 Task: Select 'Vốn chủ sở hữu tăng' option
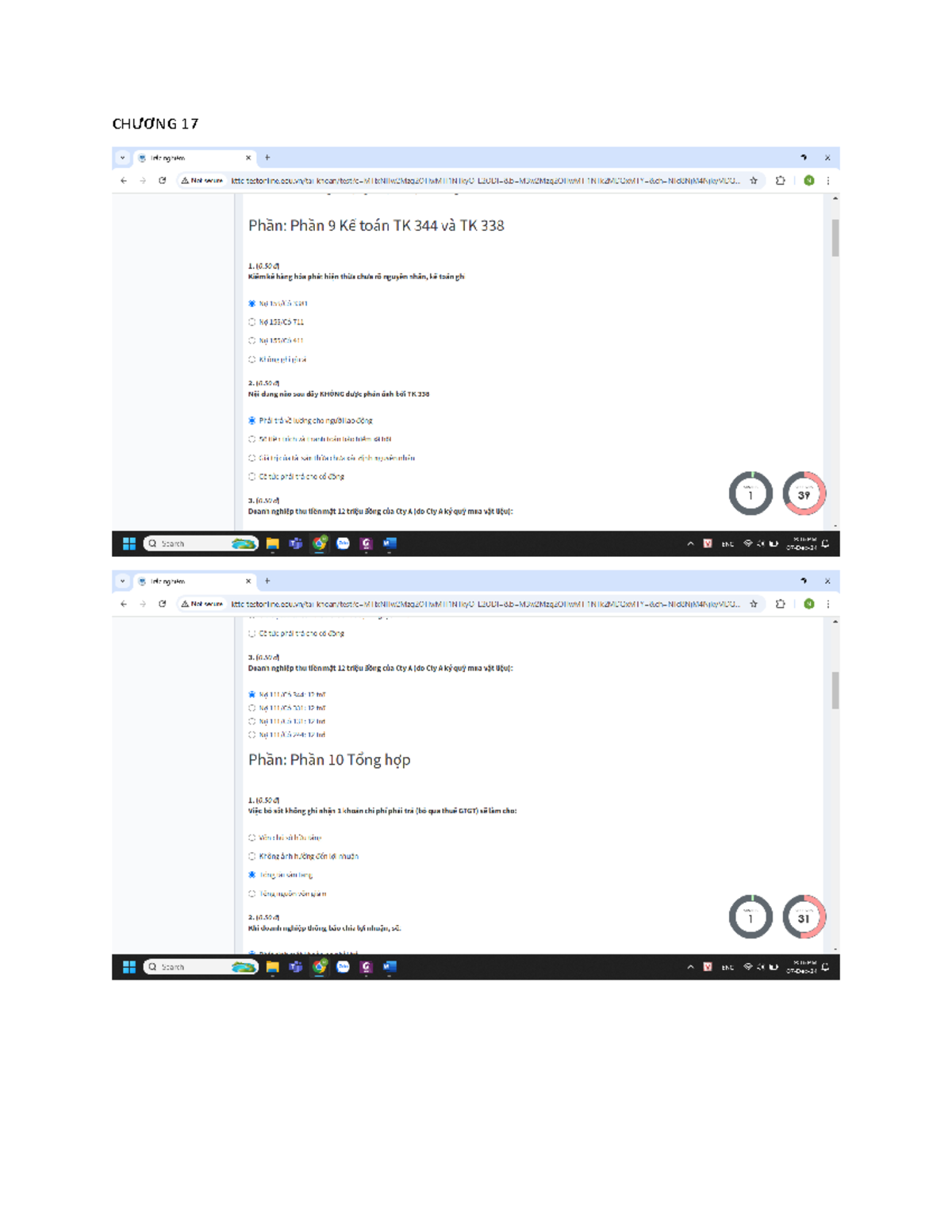[x=252, y=838]
